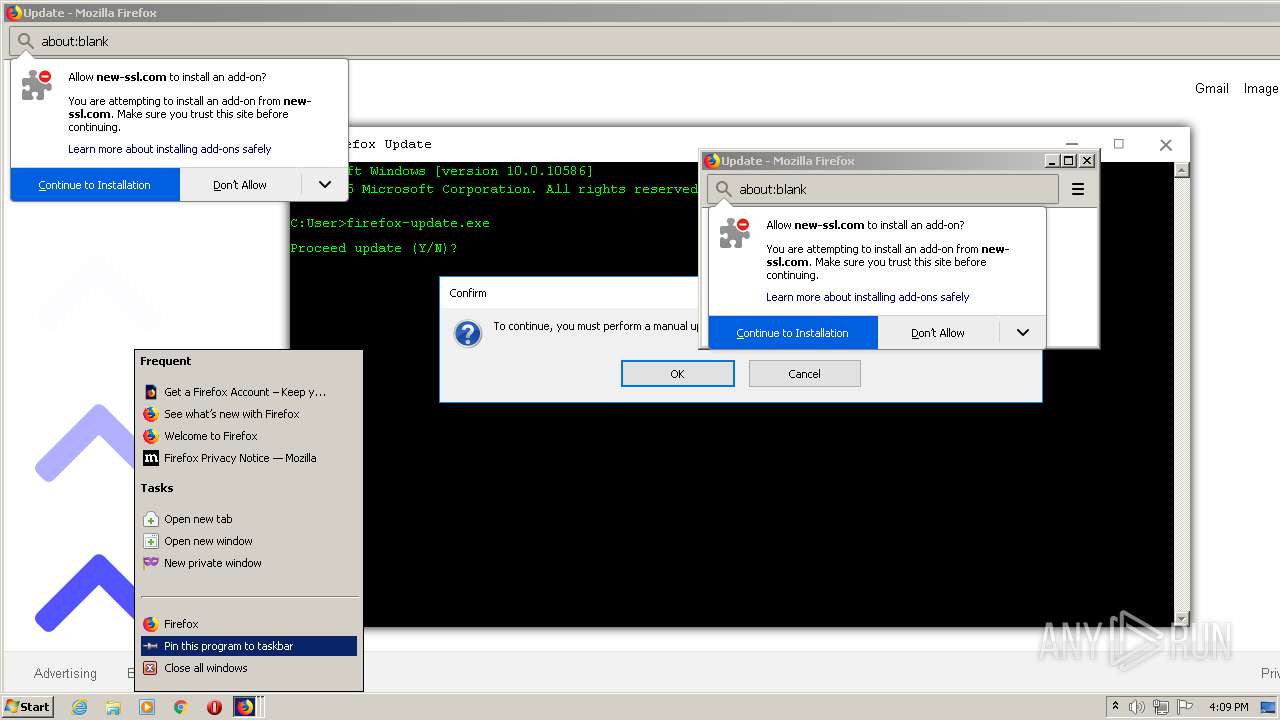1280x720 pixels.
Task: Launch Firefox from jump list
Action: click(248, 624)
